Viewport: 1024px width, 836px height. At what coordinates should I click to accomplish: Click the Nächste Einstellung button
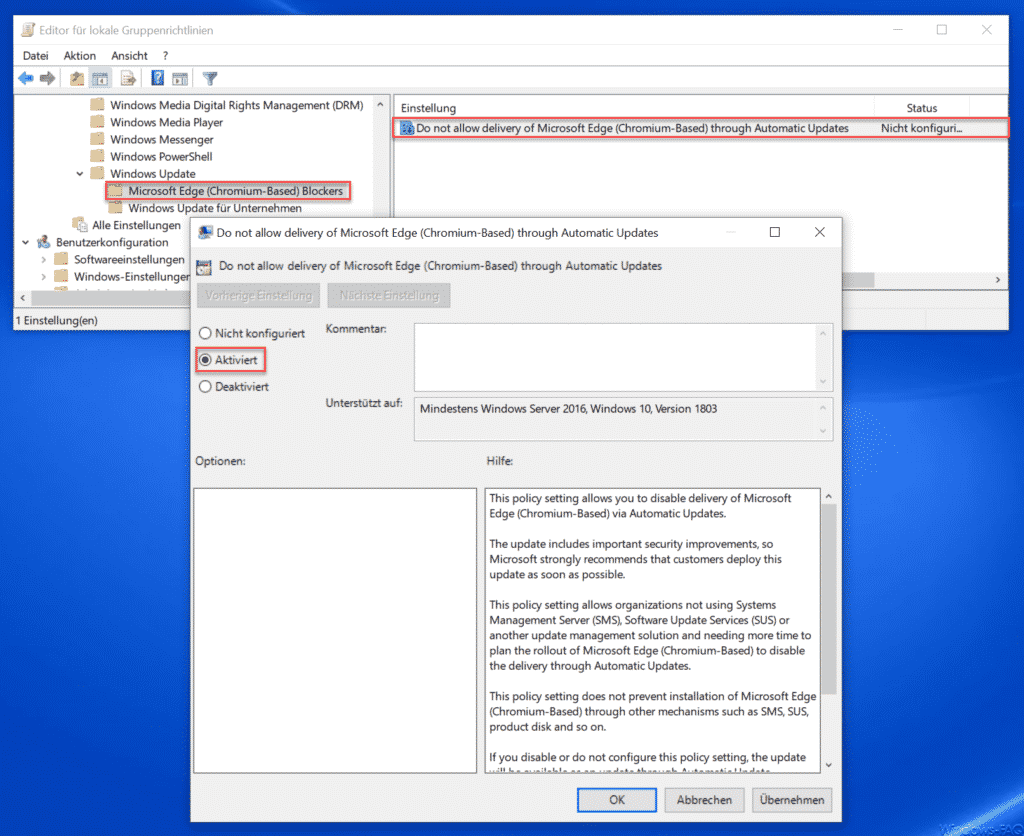coord(389,295)
